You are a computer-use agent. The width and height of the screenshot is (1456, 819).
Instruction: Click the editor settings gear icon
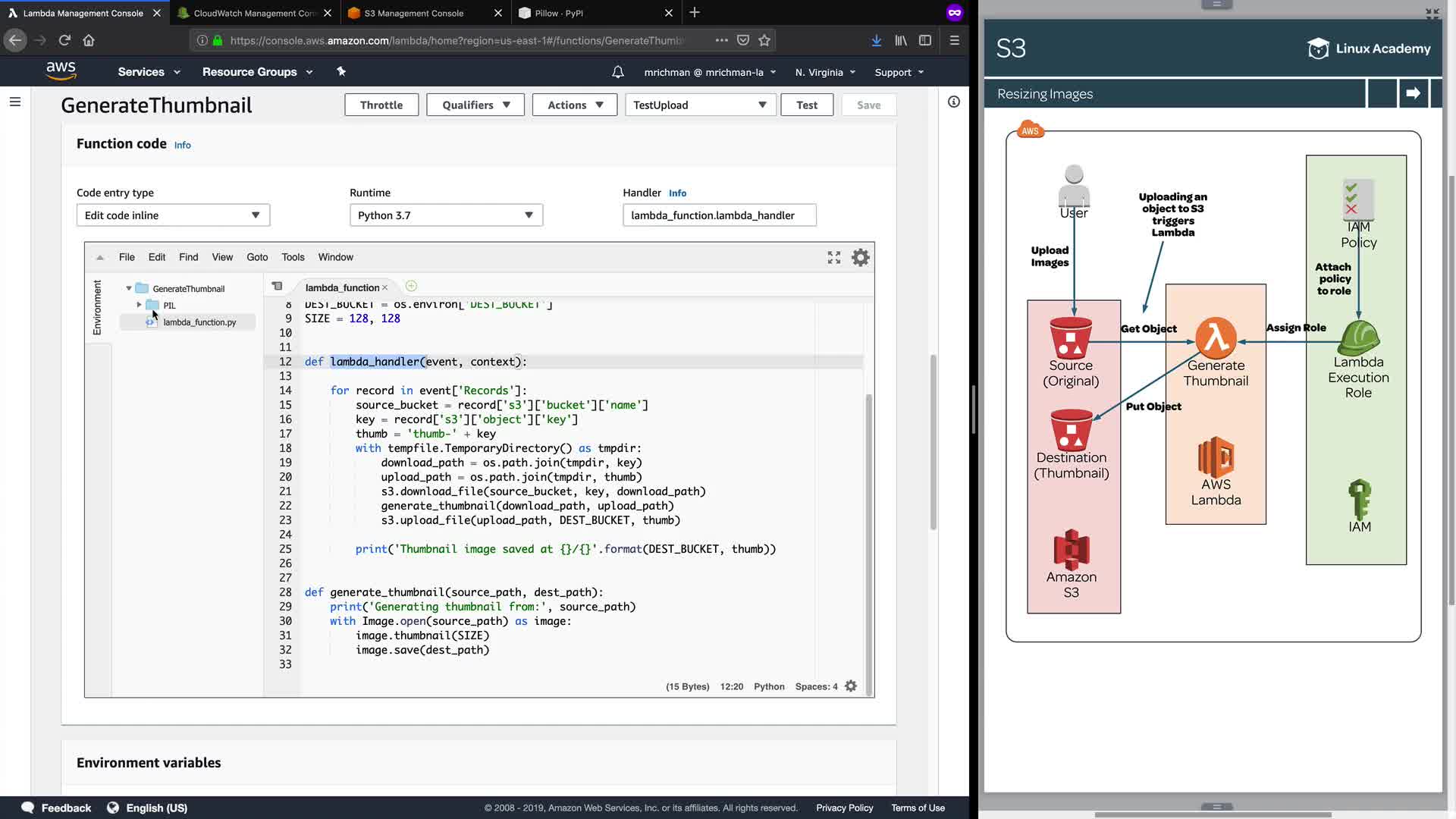(860, 258)
